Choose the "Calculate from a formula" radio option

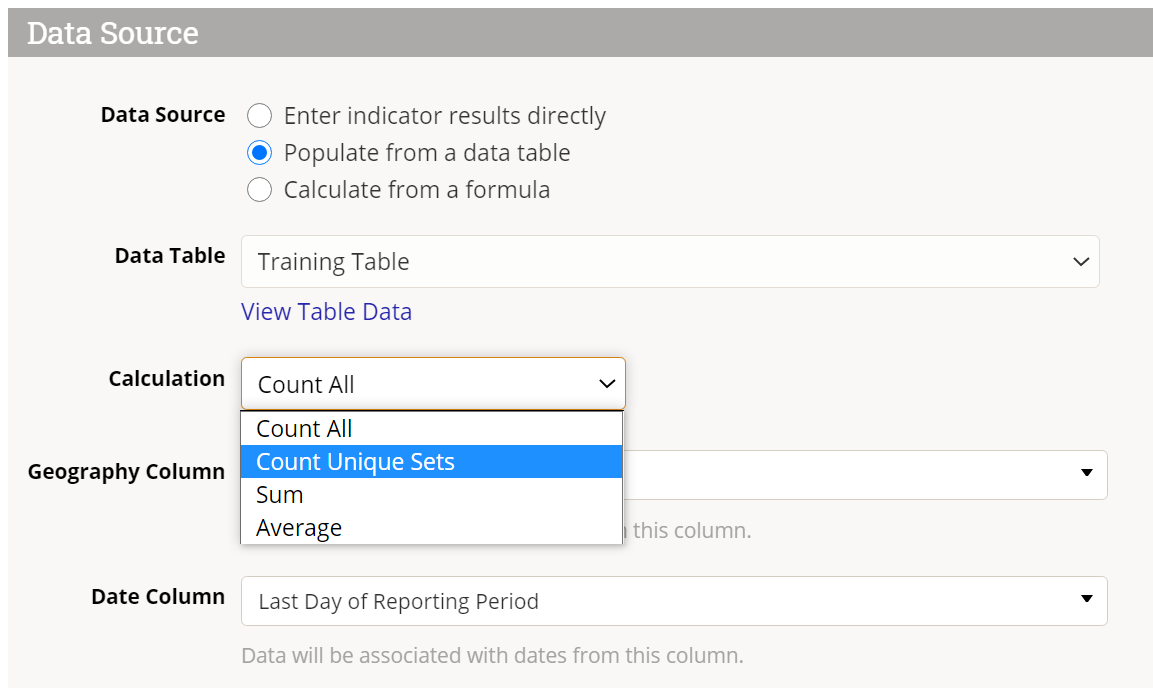[x=260, y=190]
